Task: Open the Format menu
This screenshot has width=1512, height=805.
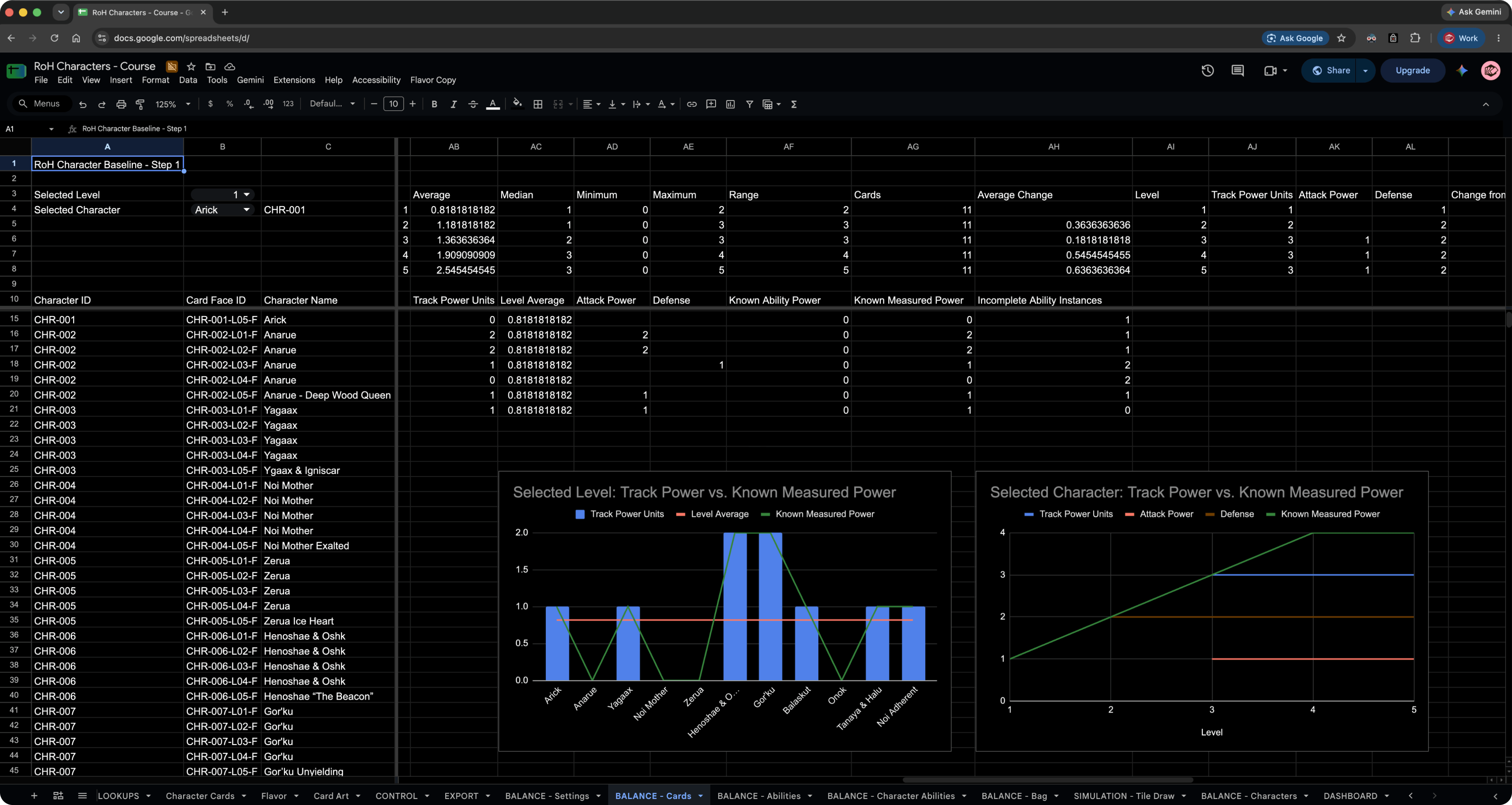Action: 156,80
